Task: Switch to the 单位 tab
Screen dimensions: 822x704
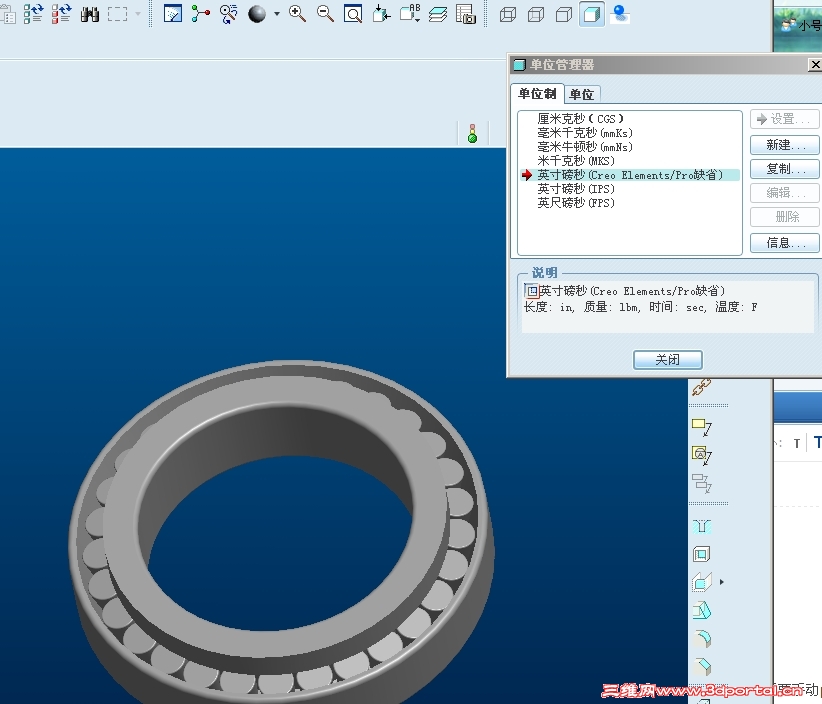Action: (x=581, y=94)
